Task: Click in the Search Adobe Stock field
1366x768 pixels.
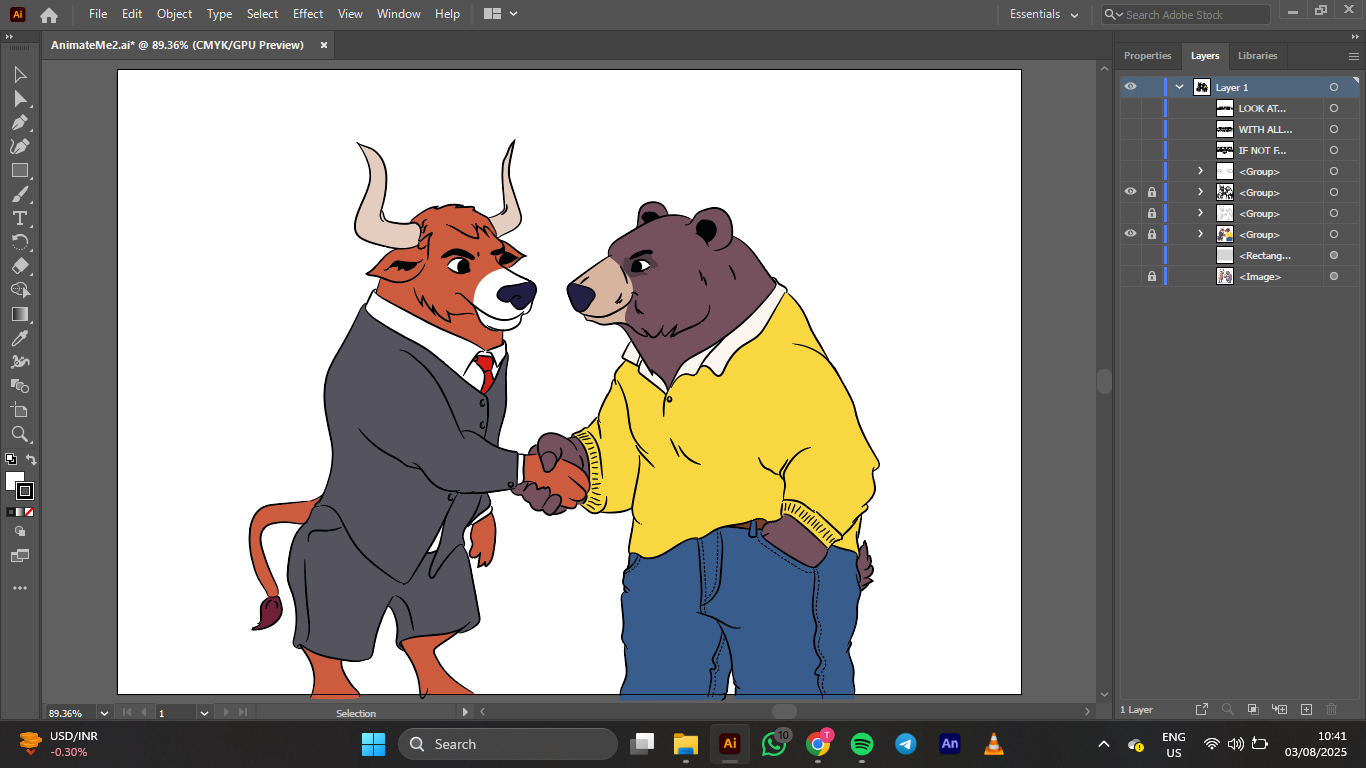Action: pos(1187,15)
